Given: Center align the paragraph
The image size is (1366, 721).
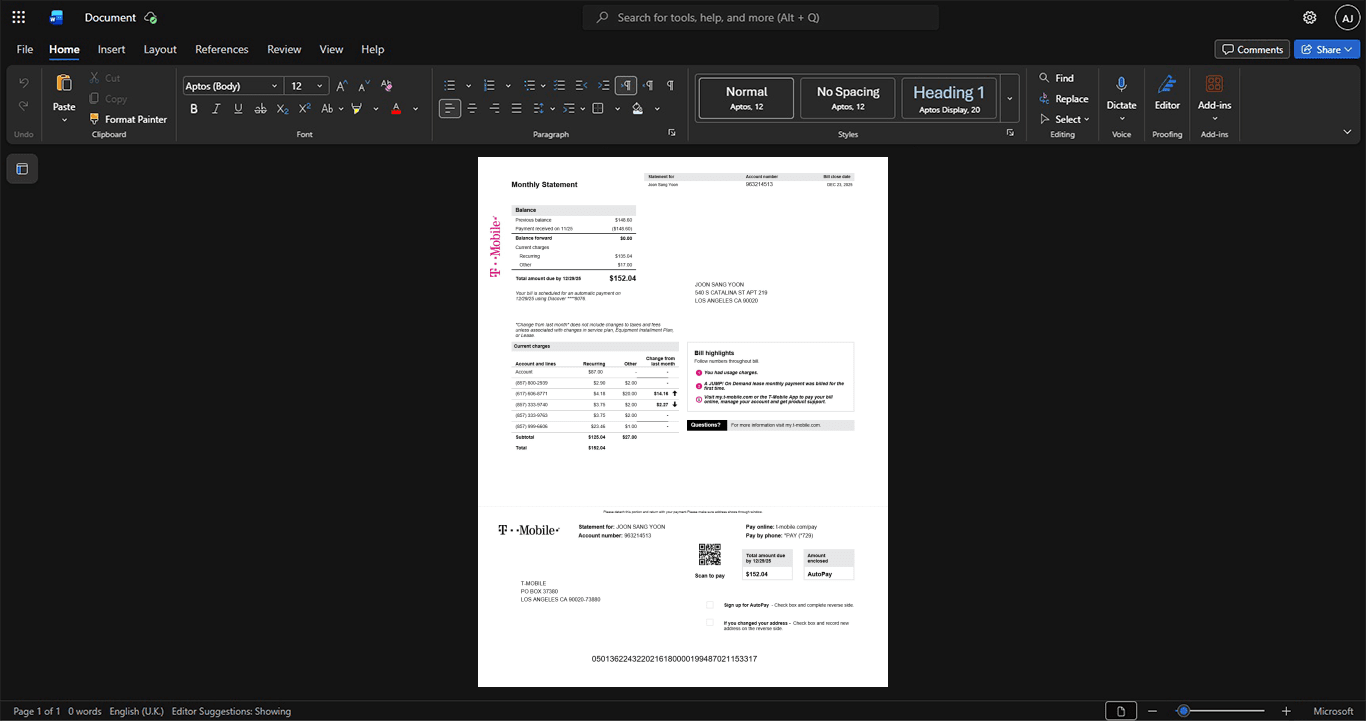Looking at the screenshot, I should pyautogui.click(x=472, y=108).
